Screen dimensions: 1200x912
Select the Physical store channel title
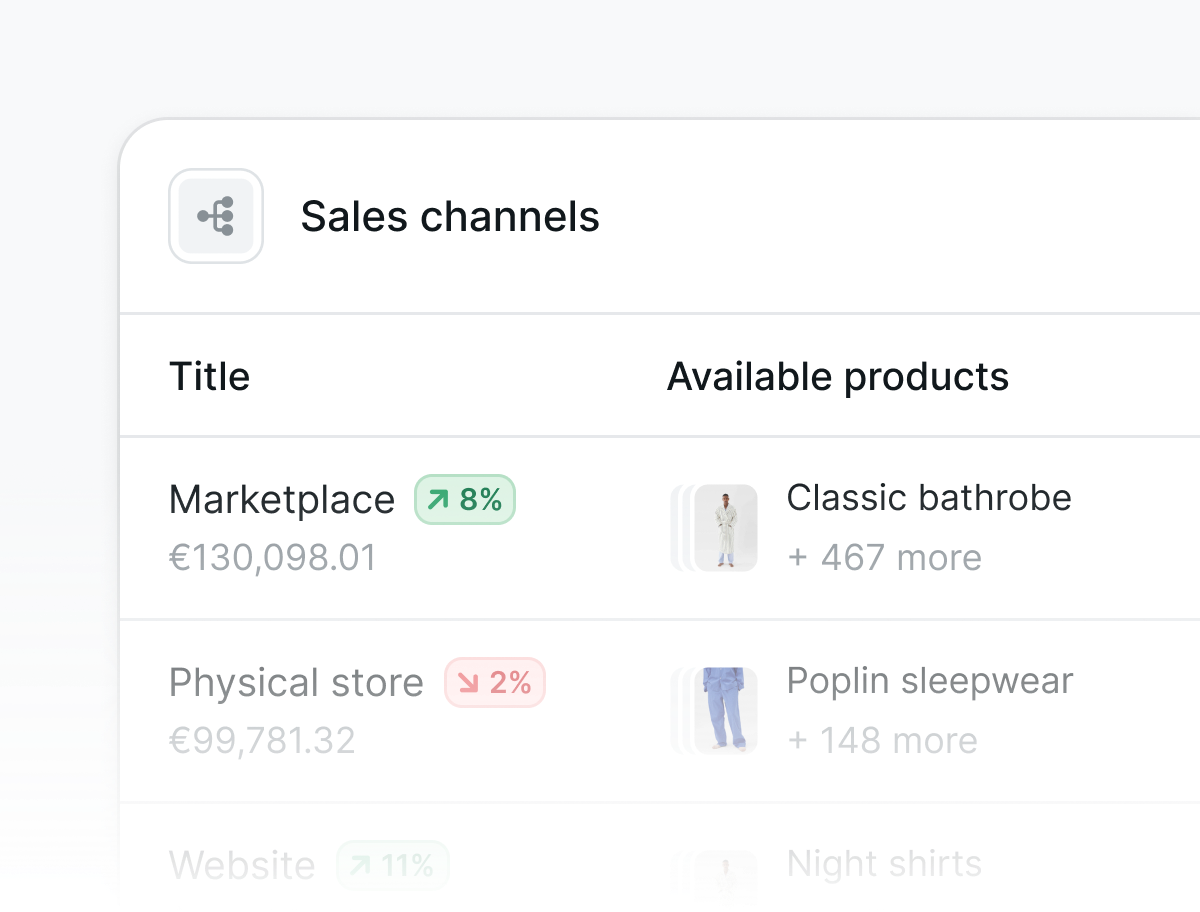[297, 682]
